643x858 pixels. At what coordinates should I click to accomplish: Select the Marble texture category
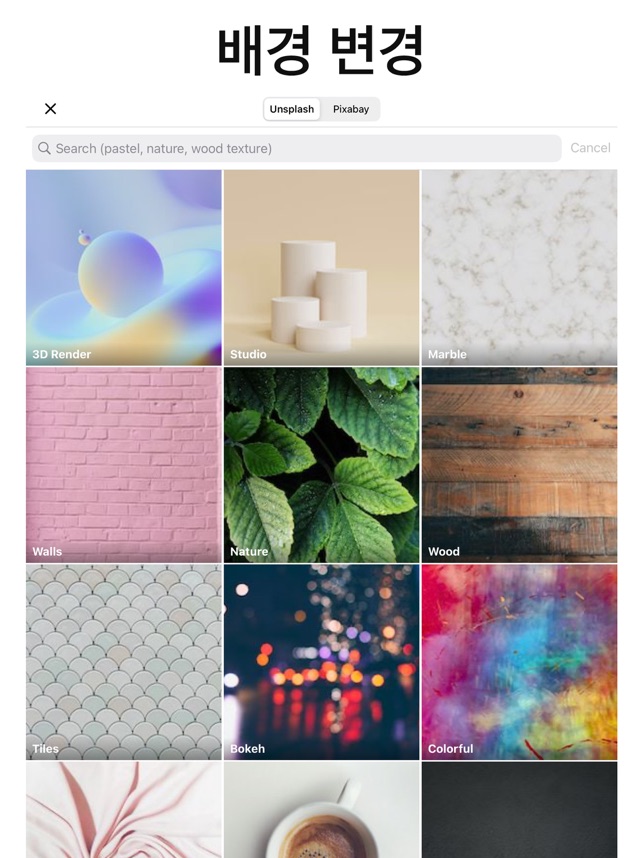tap(519, 268)
